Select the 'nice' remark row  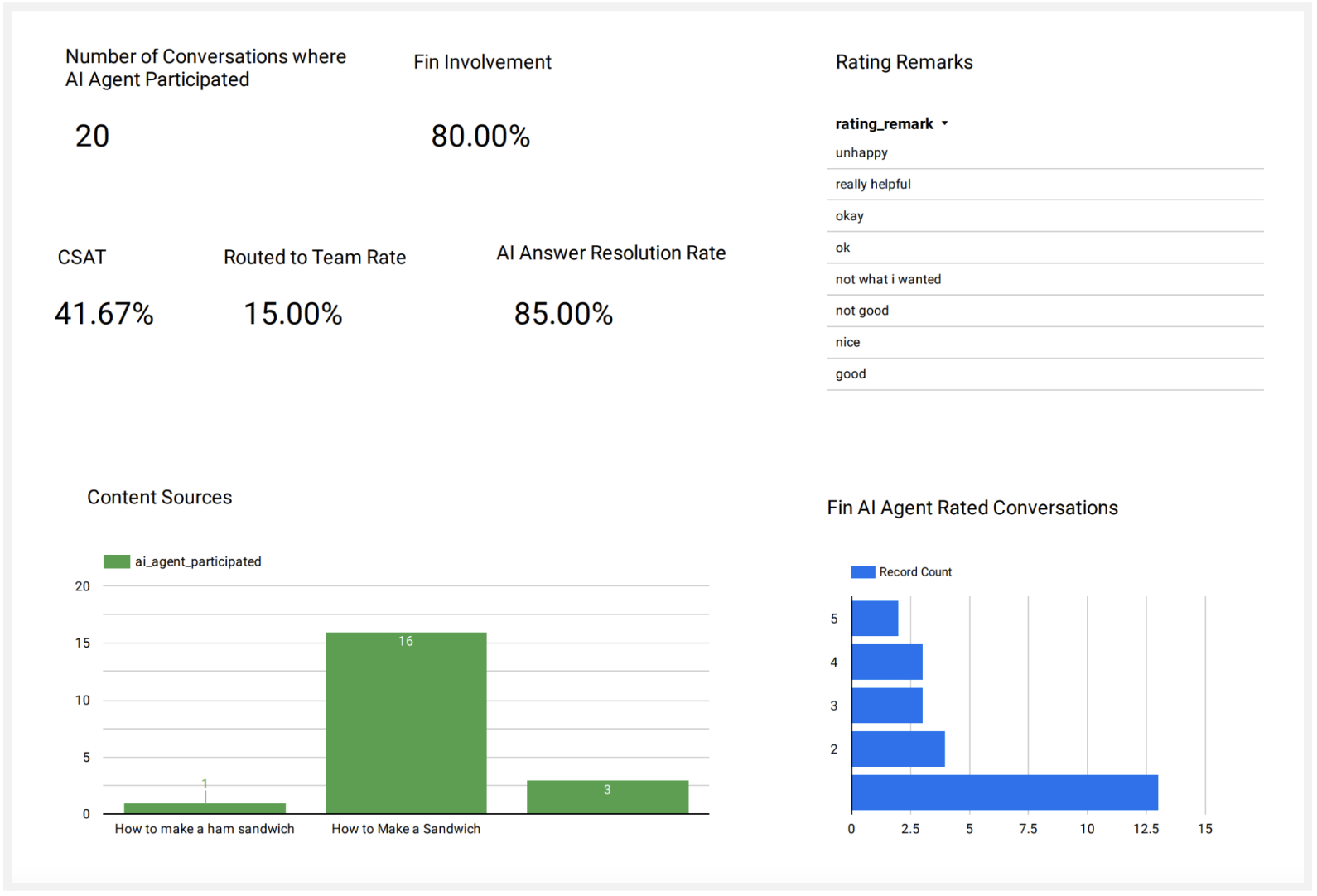(x=1045, y=343)
